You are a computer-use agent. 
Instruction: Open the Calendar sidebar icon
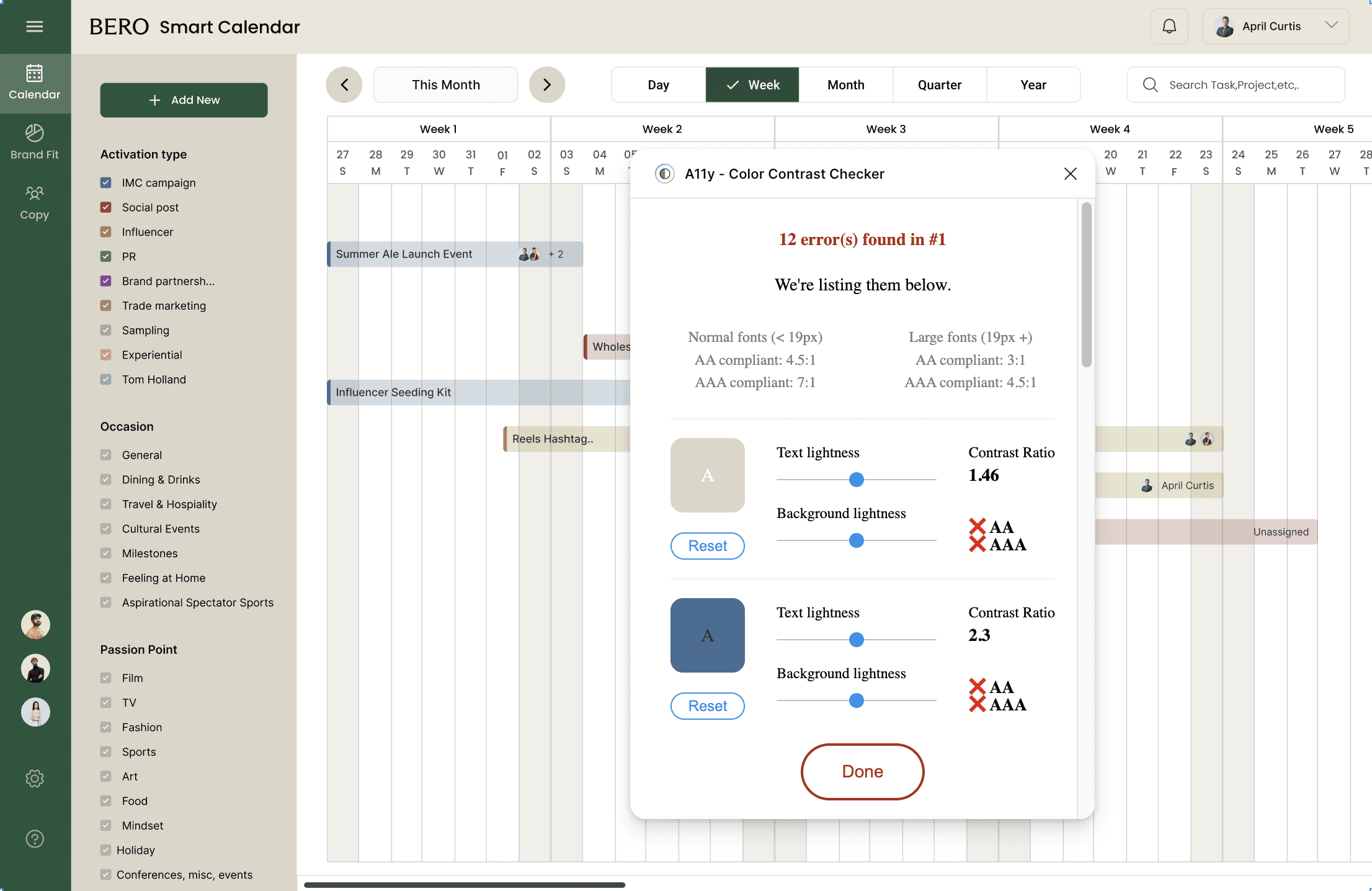click(x=35, y=83)
